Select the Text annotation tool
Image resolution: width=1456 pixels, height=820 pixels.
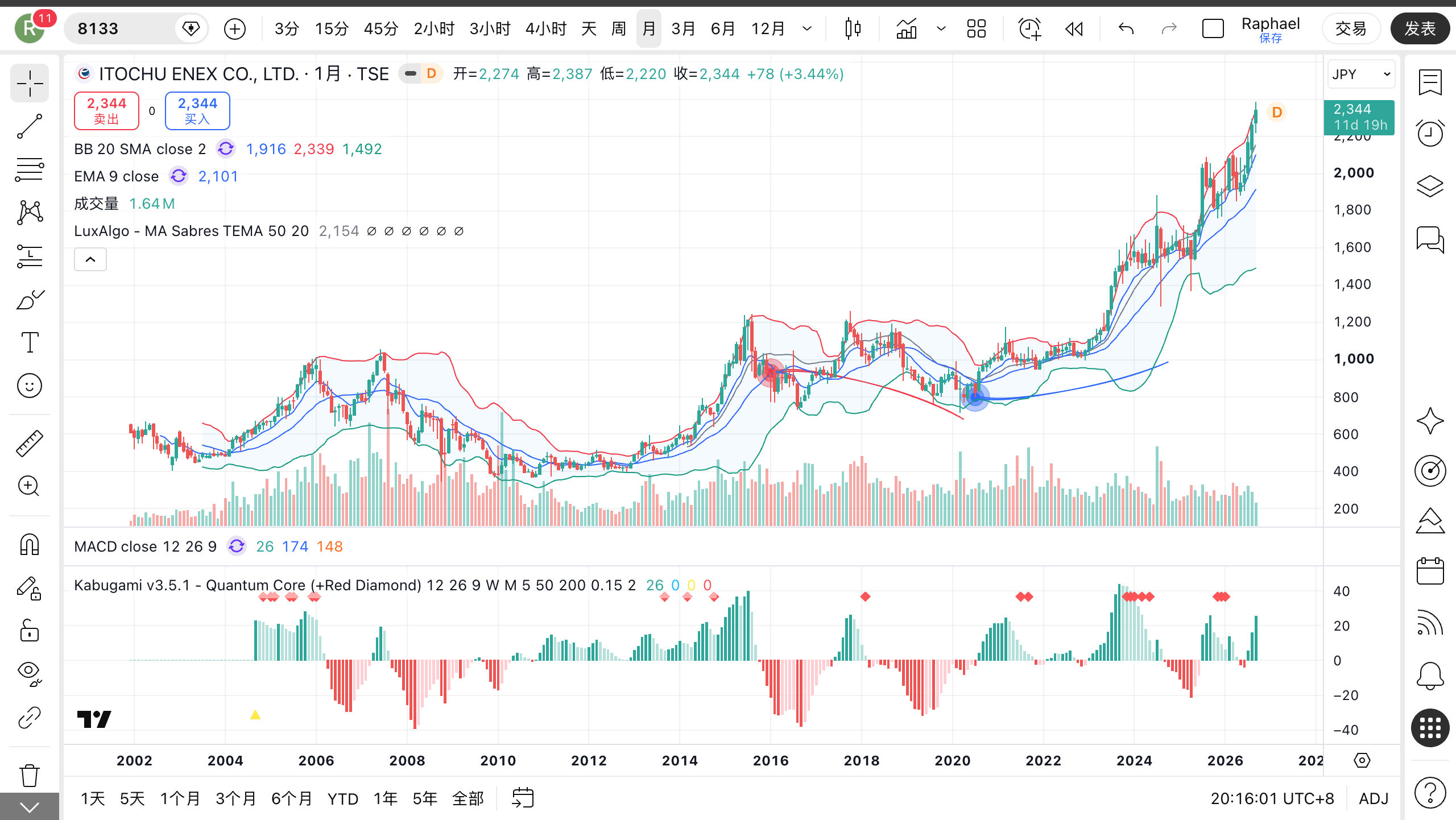30,342
